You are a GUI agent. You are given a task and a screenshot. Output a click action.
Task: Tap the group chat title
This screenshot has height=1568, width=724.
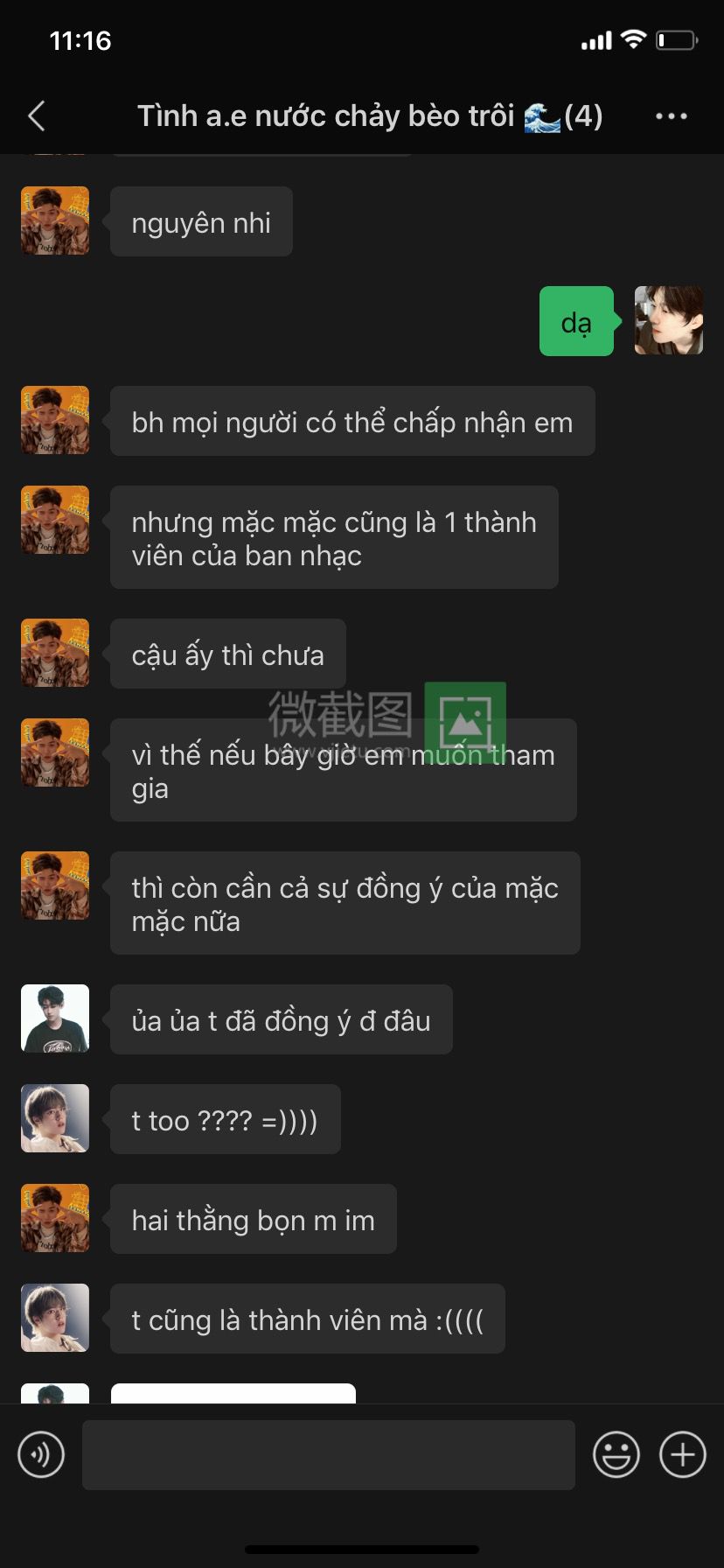pos(370,115)
